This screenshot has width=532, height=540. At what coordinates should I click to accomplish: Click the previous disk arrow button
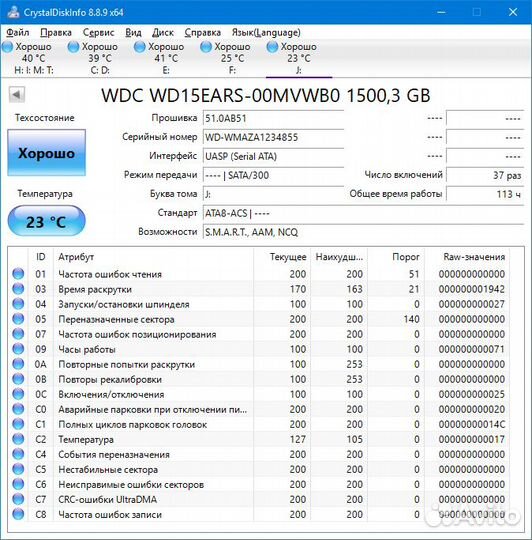(17, 94)
